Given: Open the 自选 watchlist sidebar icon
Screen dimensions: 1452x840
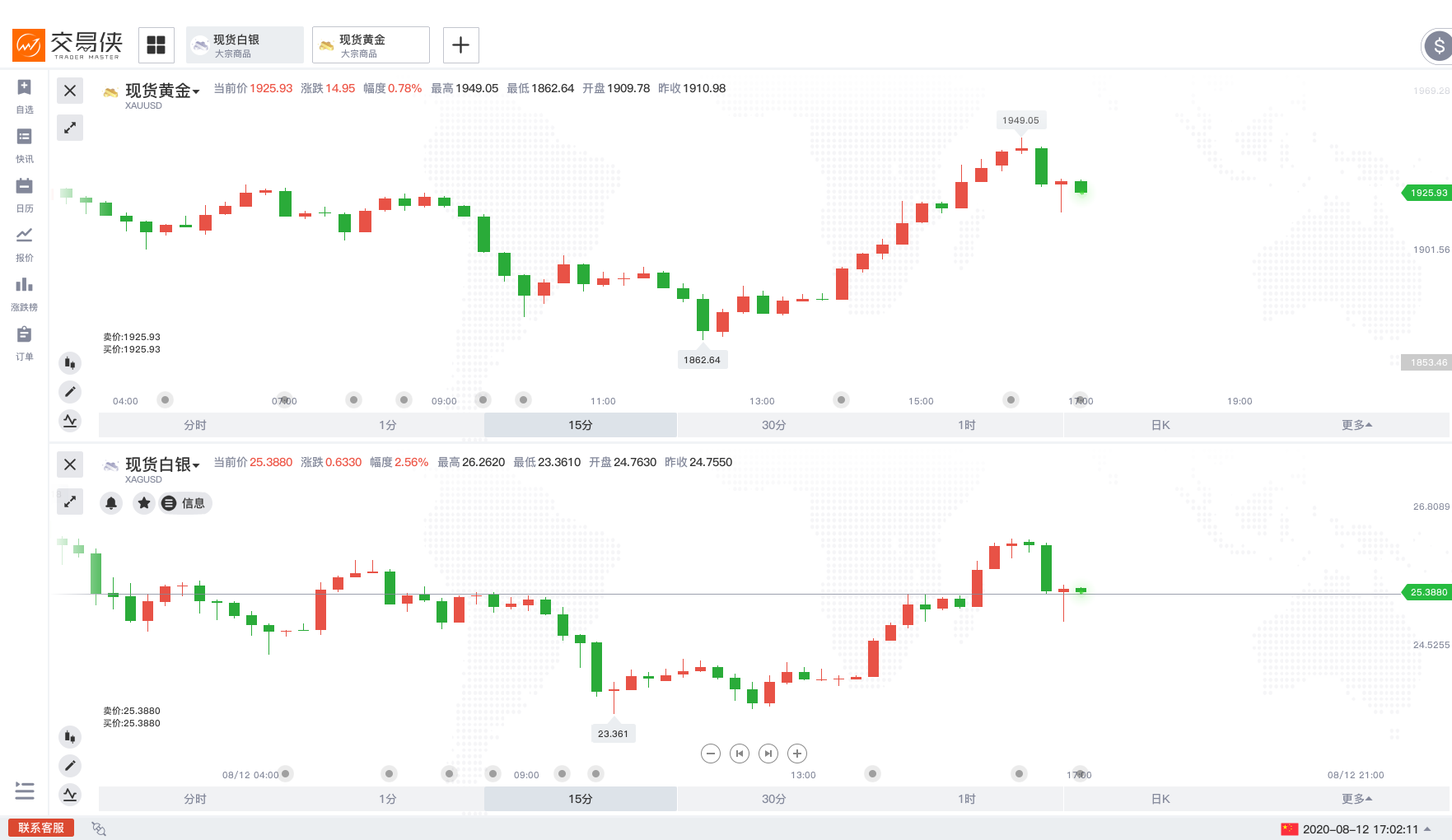Looking at the screenshot, I should pyautogui.click(x=25, y=96).
